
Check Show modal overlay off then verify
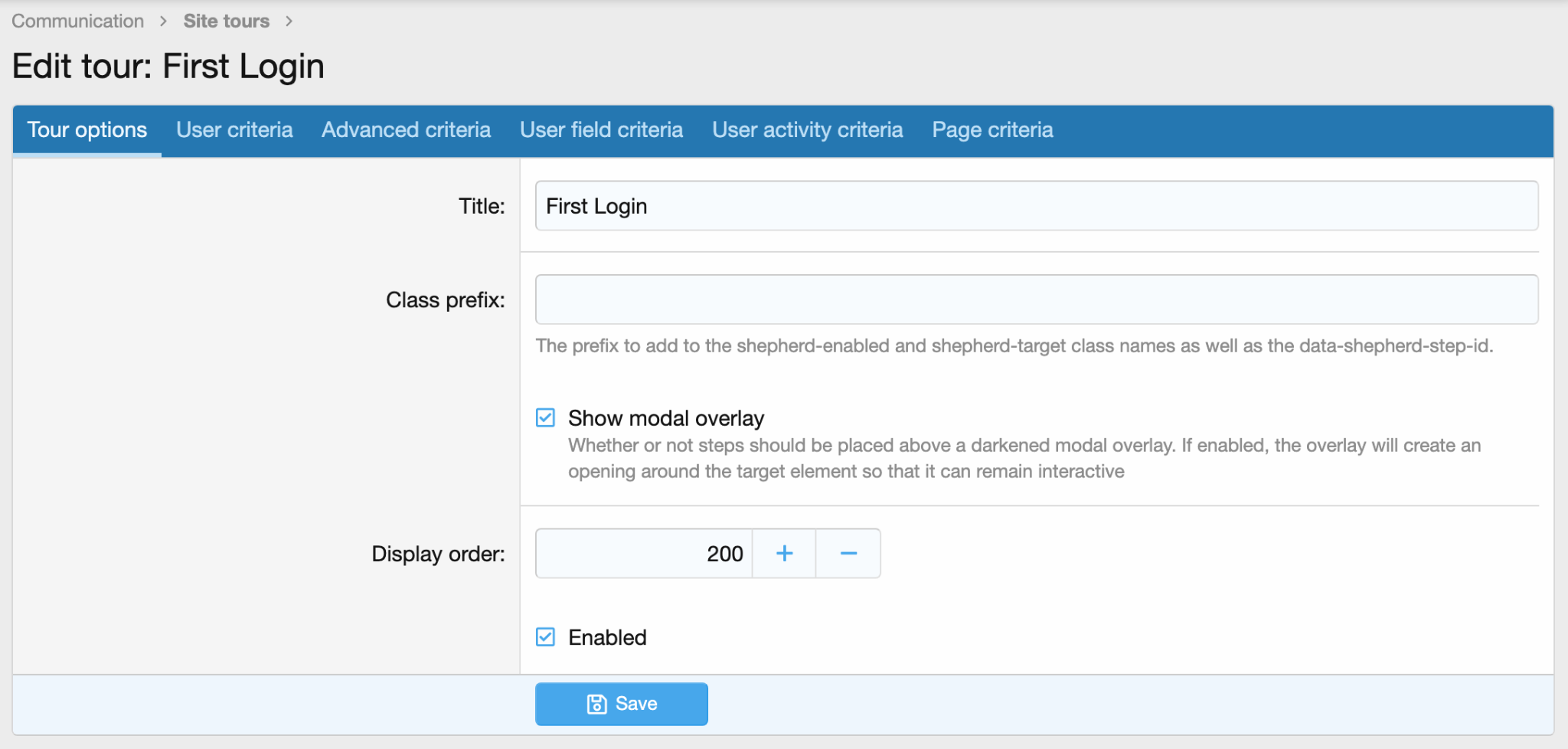[545, 417]
